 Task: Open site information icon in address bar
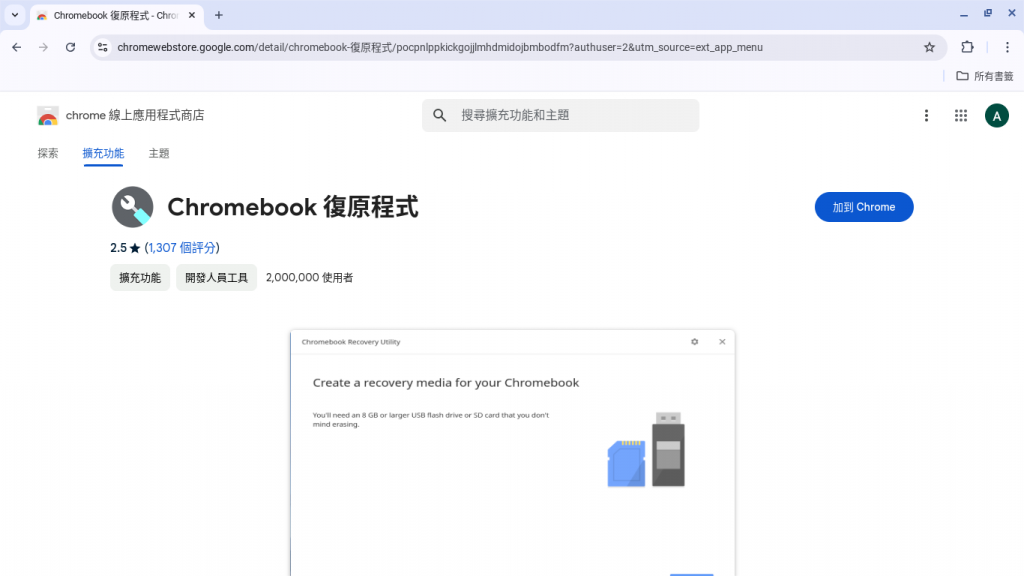click(x=103, y=47)
